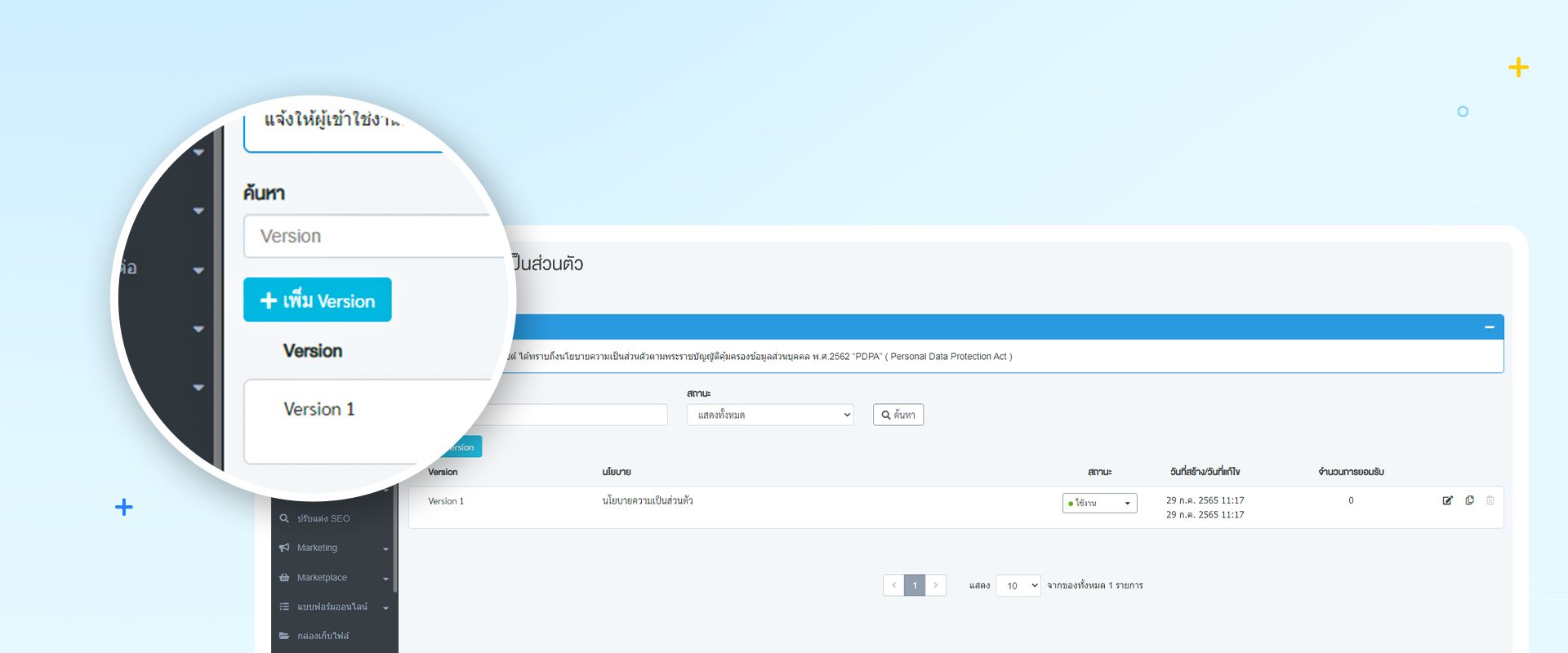Click the magnified Version 1 row text

click(318, 409)
